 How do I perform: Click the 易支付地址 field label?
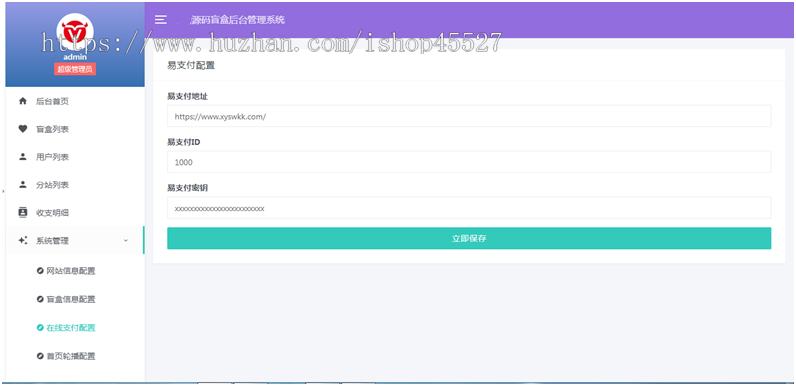(x=187, y=96)
